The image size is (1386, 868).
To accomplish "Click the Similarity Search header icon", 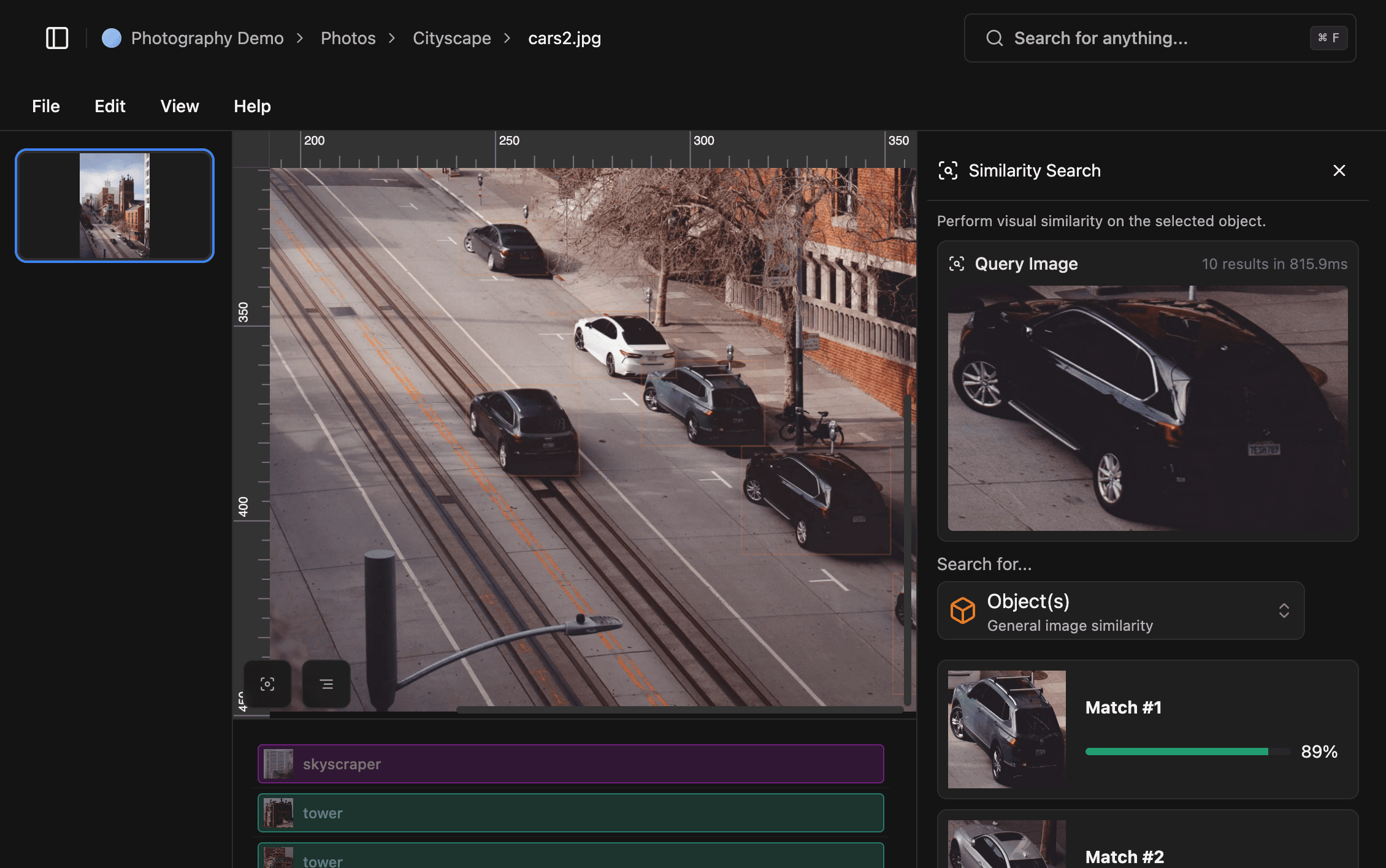I will pos(948,170).
